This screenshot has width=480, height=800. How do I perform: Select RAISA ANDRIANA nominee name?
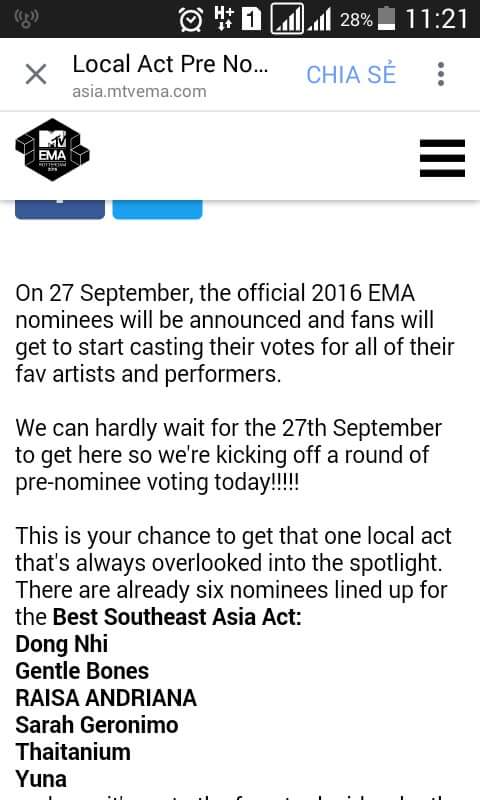pos(106,698)
